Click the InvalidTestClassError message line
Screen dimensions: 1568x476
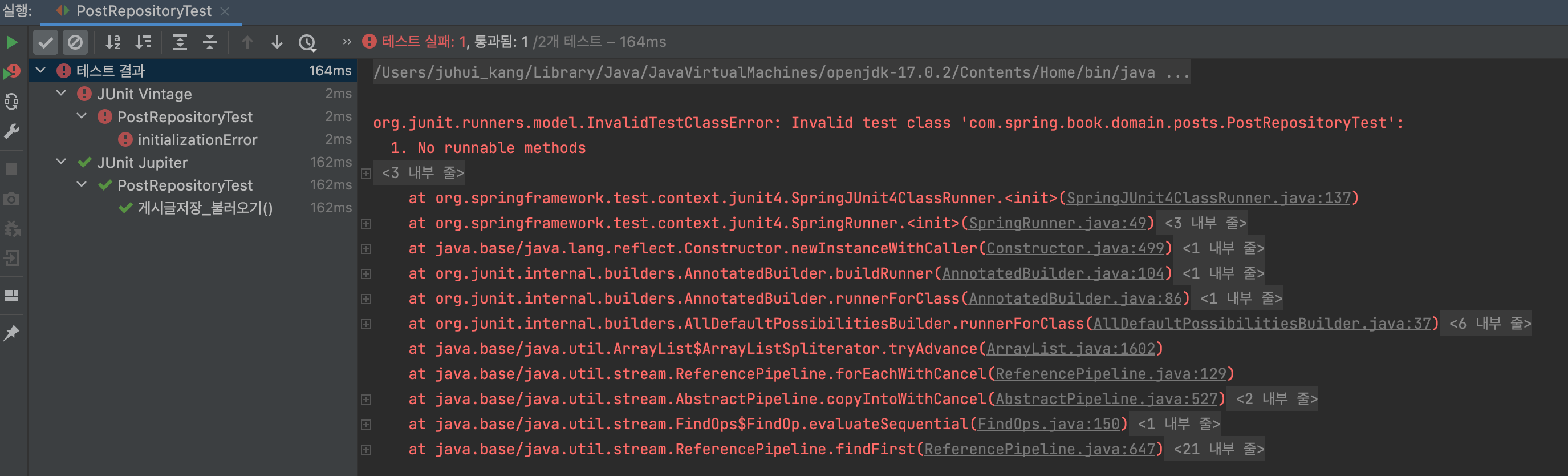(x=888, y=123)
